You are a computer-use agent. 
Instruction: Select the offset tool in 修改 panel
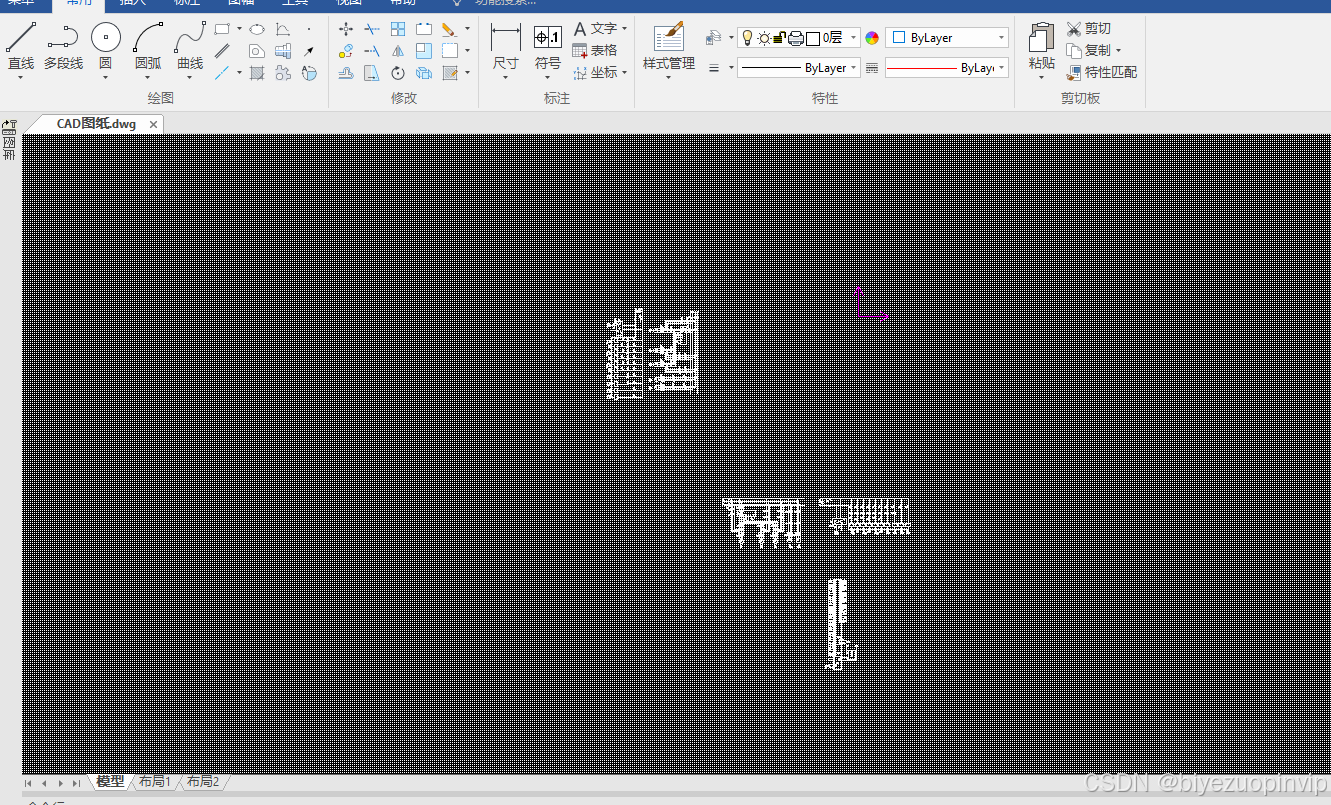346,73
